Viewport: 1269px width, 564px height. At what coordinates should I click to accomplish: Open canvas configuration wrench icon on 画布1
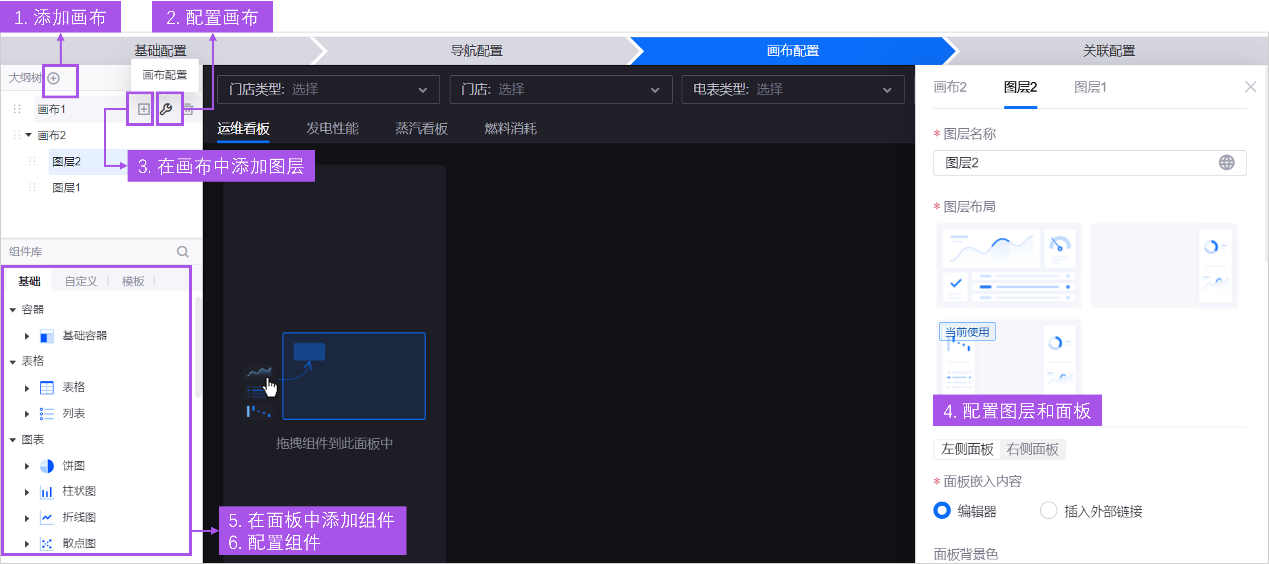pos(167,109)
